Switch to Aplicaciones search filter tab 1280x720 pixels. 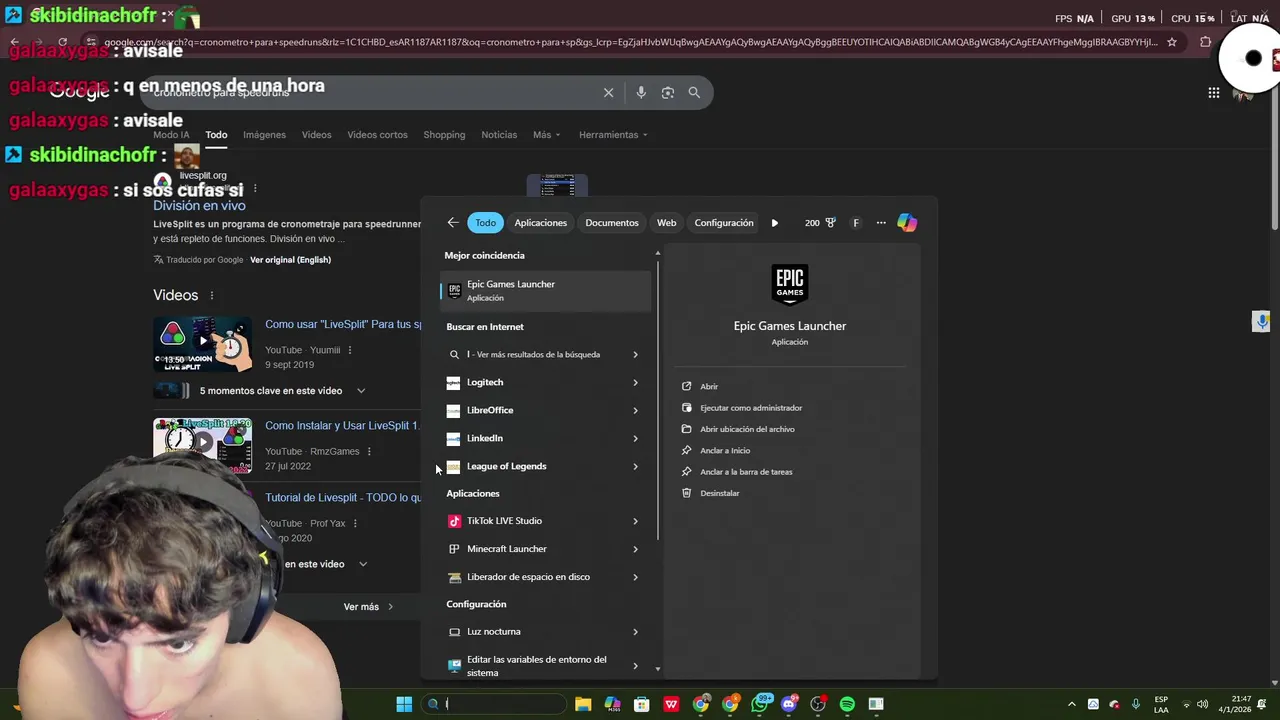click(x=540, y=223)
